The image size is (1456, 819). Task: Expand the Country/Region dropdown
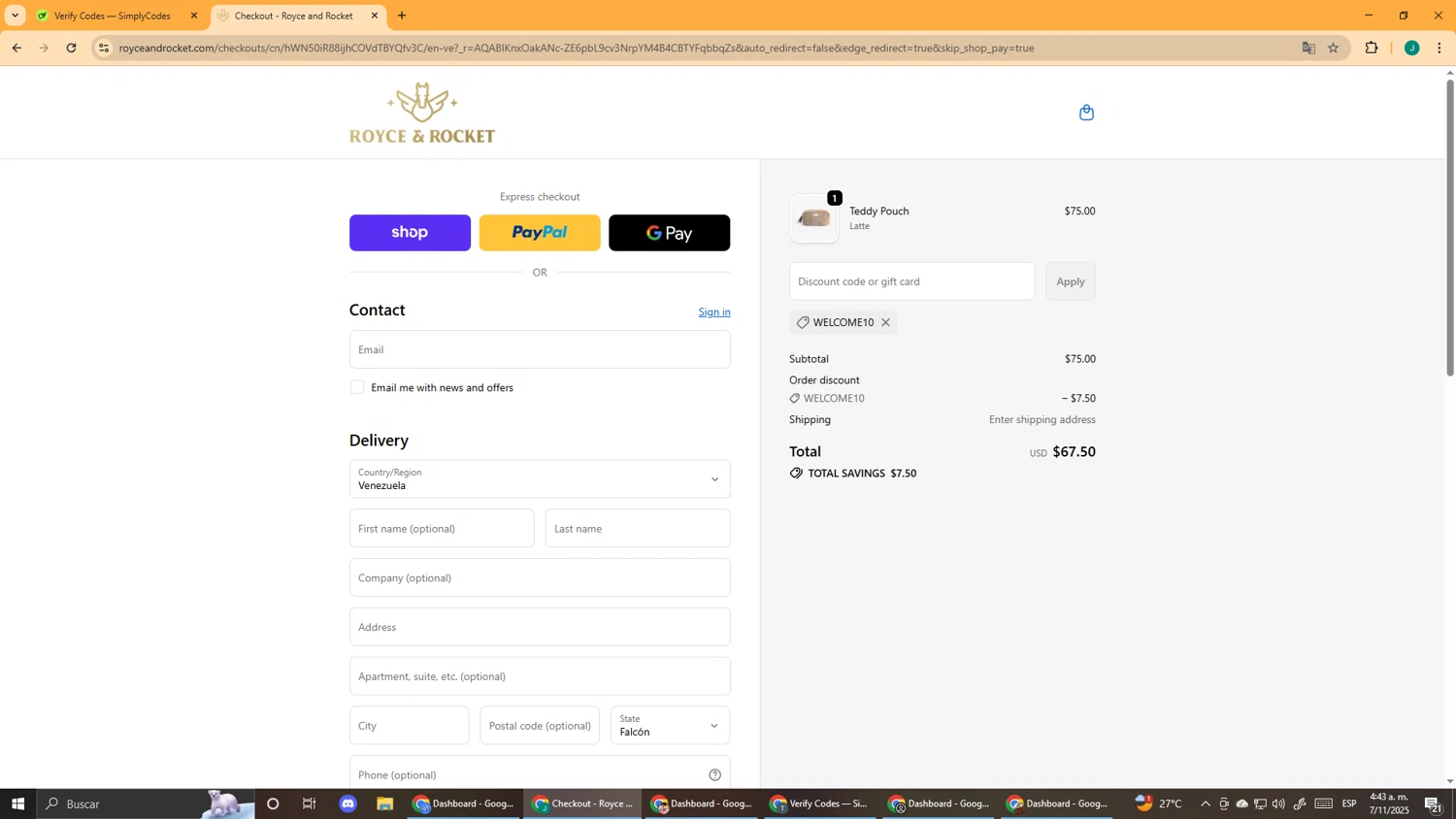point(540,479)
